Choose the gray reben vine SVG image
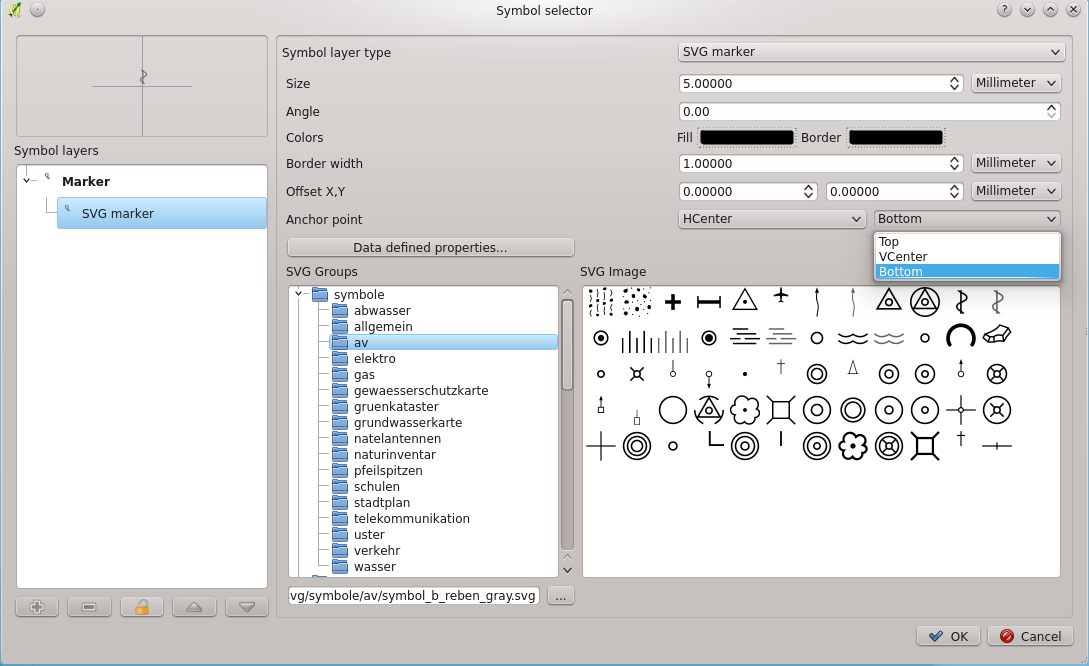The width and height of the screenshot is (1089, 666). coord(997,302)
